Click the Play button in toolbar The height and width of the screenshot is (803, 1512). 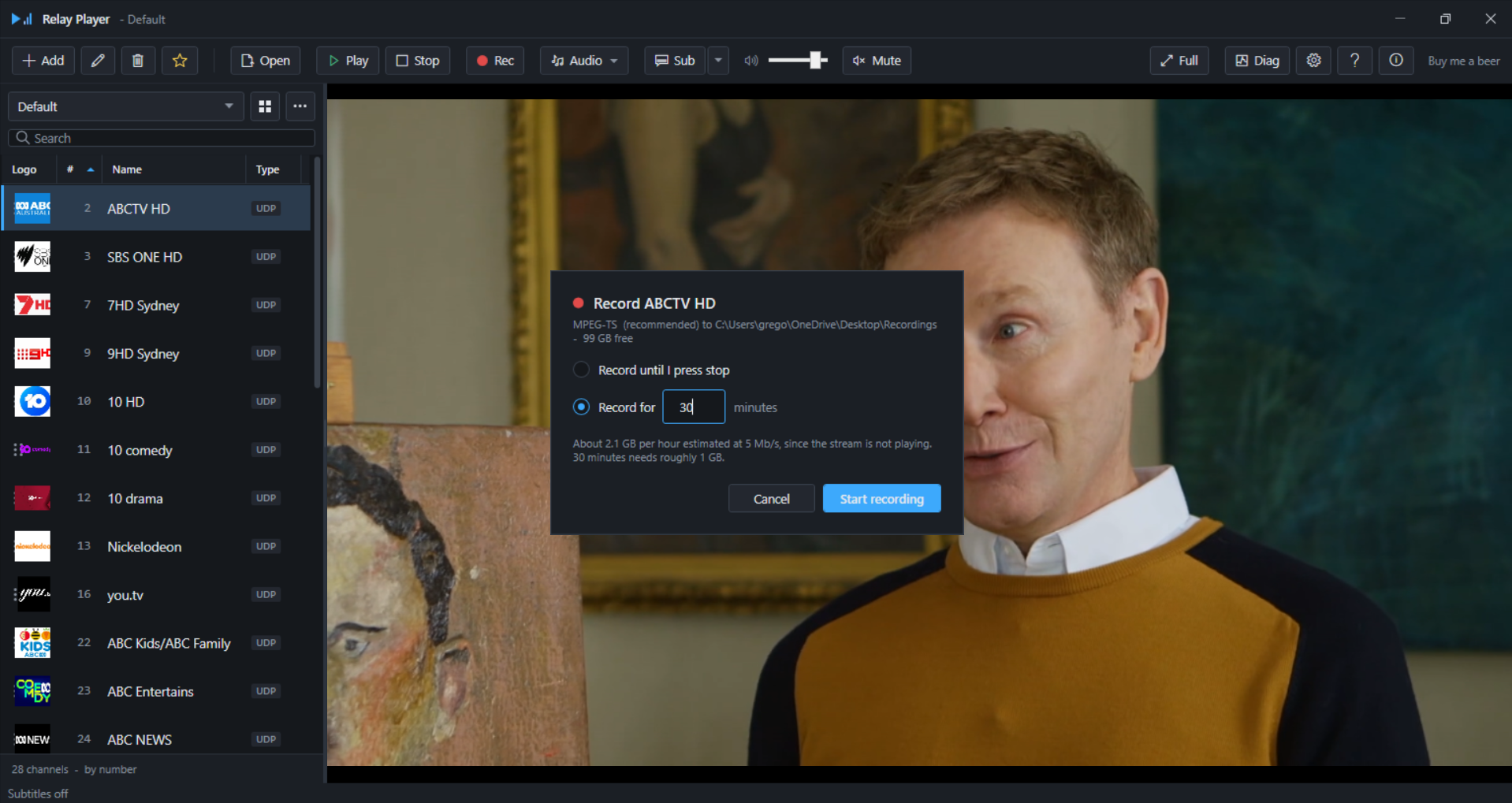[x=348, y=61]
